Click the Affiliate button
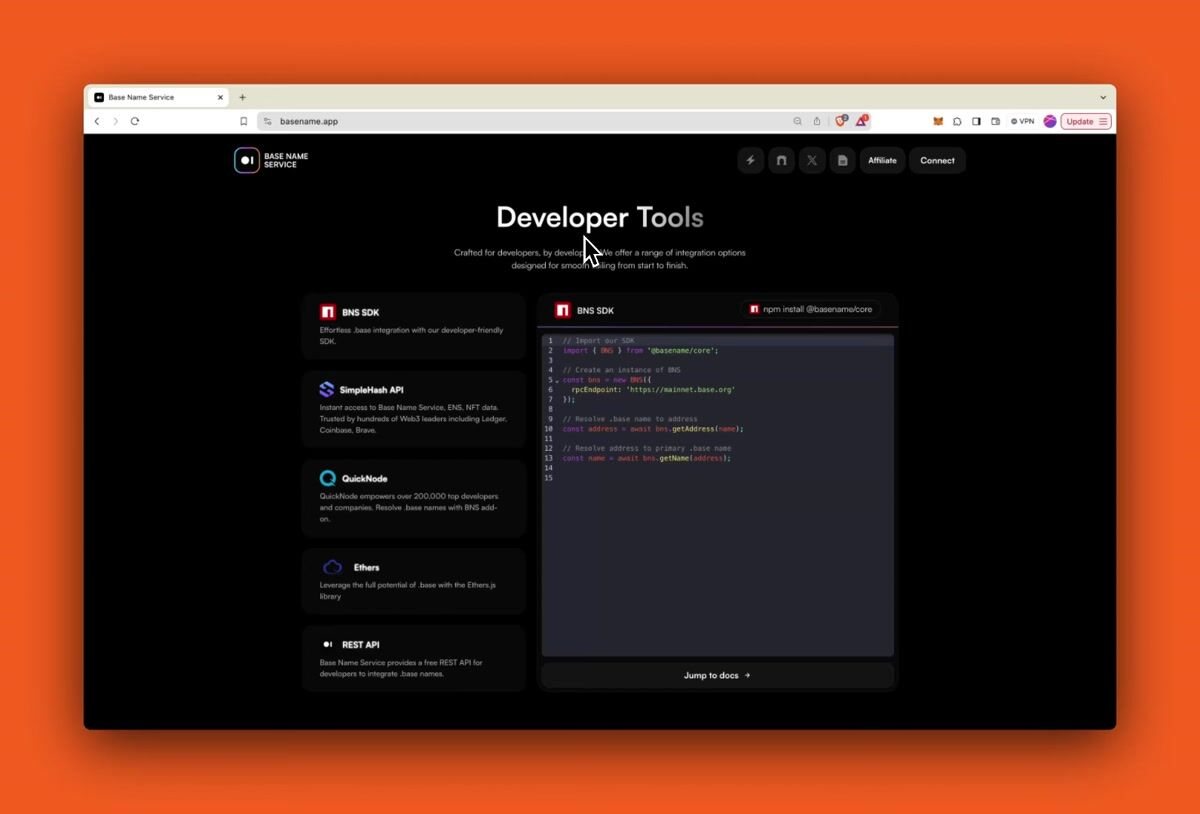 coord(882,160)
